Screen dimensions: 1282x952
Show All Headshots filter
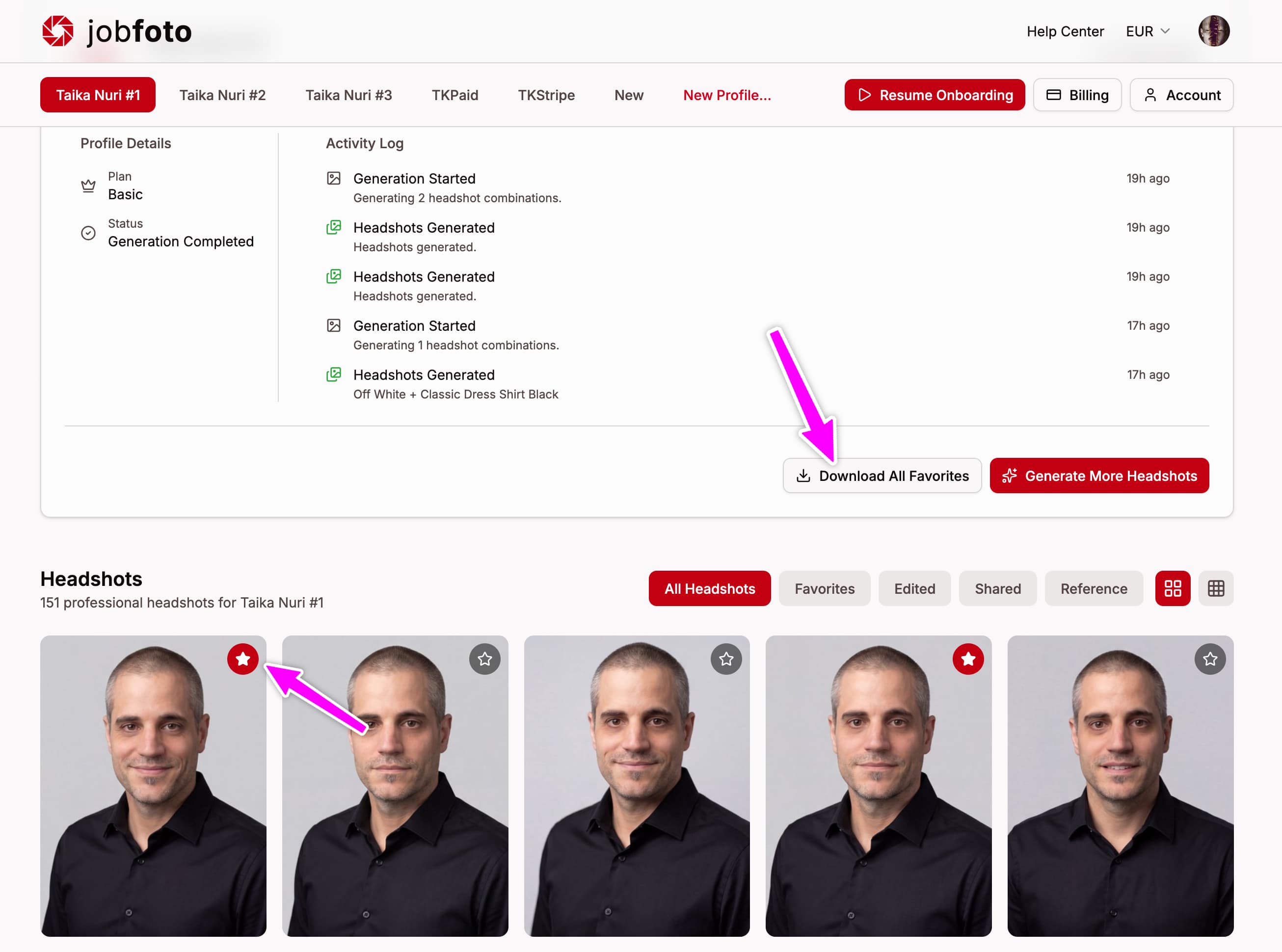[710, 588]
